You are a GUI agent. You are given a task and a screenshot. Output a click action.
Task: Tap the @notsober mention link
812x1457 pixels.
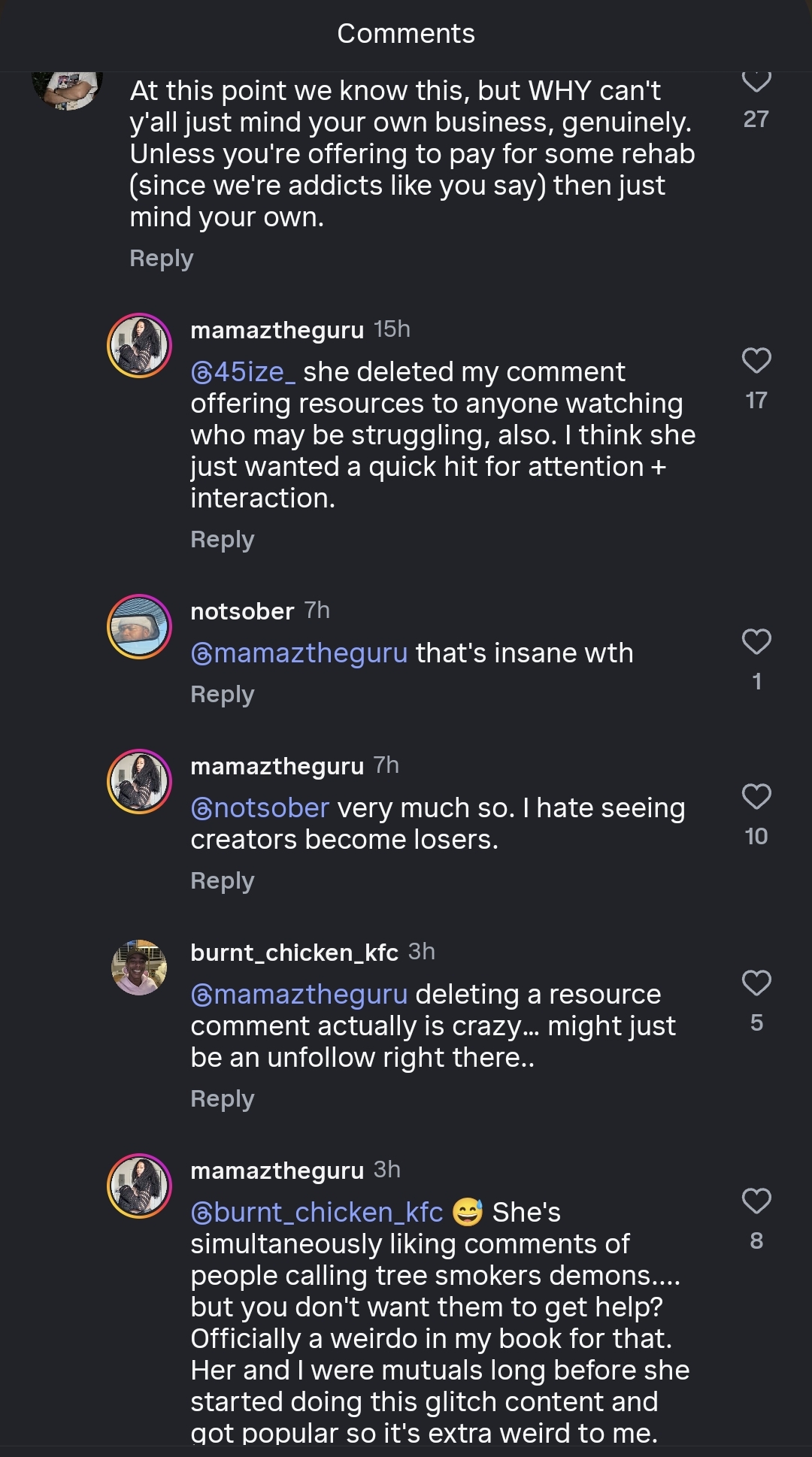(260, 808)
